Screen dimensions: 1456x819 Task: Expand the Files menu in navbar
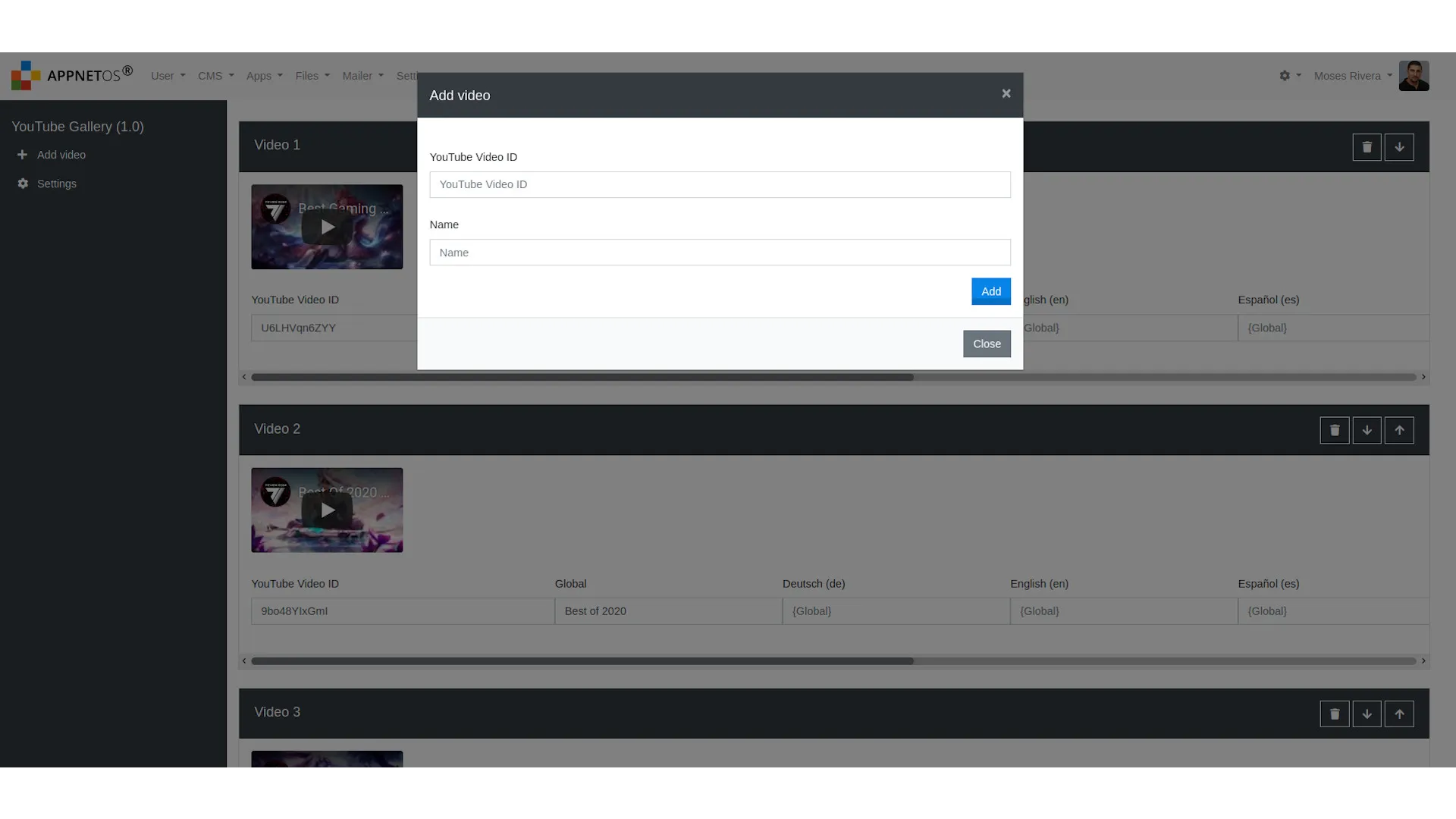pos(311,76)
